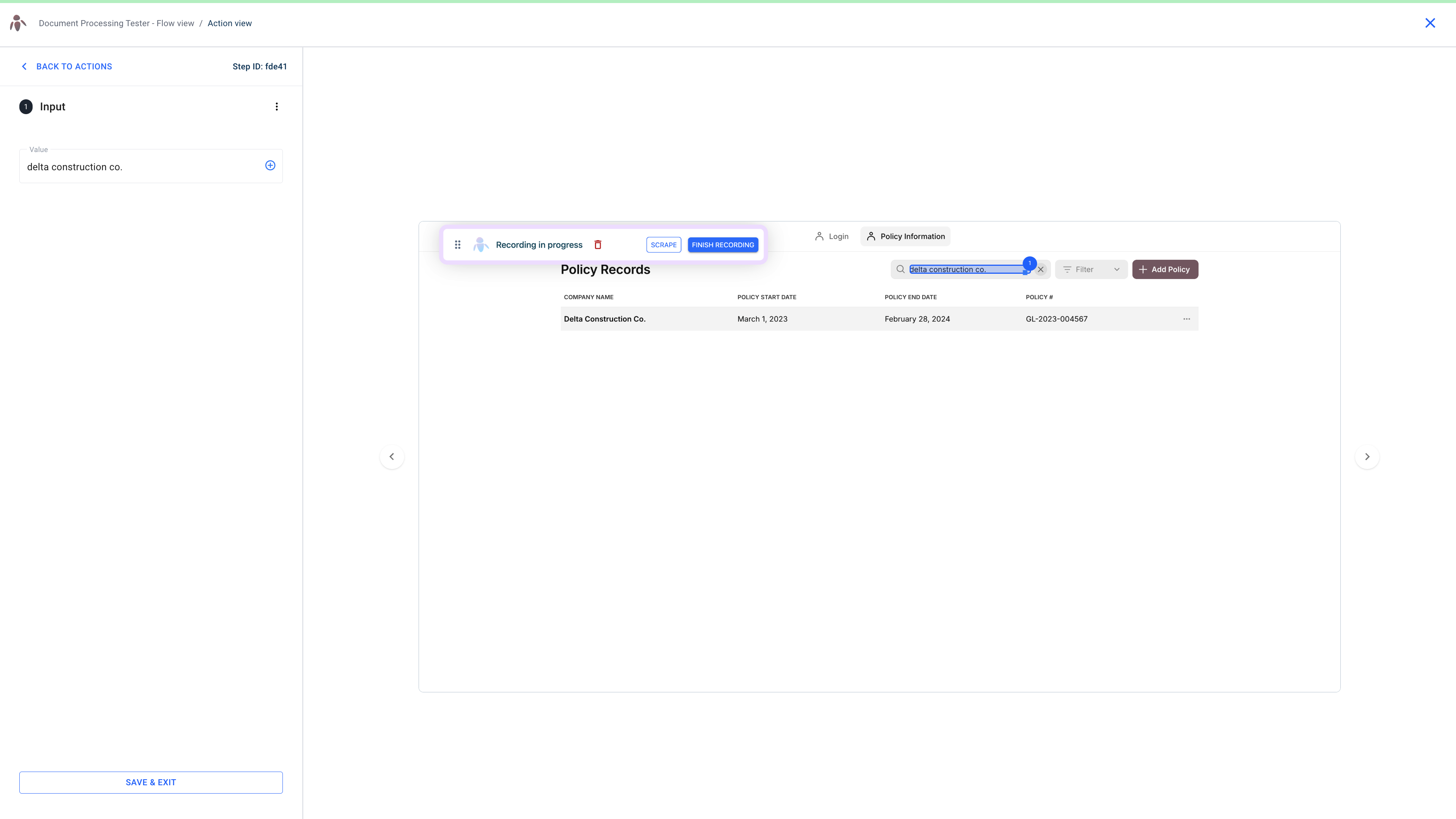Clear the search box with X icon

coord(1040,270)
